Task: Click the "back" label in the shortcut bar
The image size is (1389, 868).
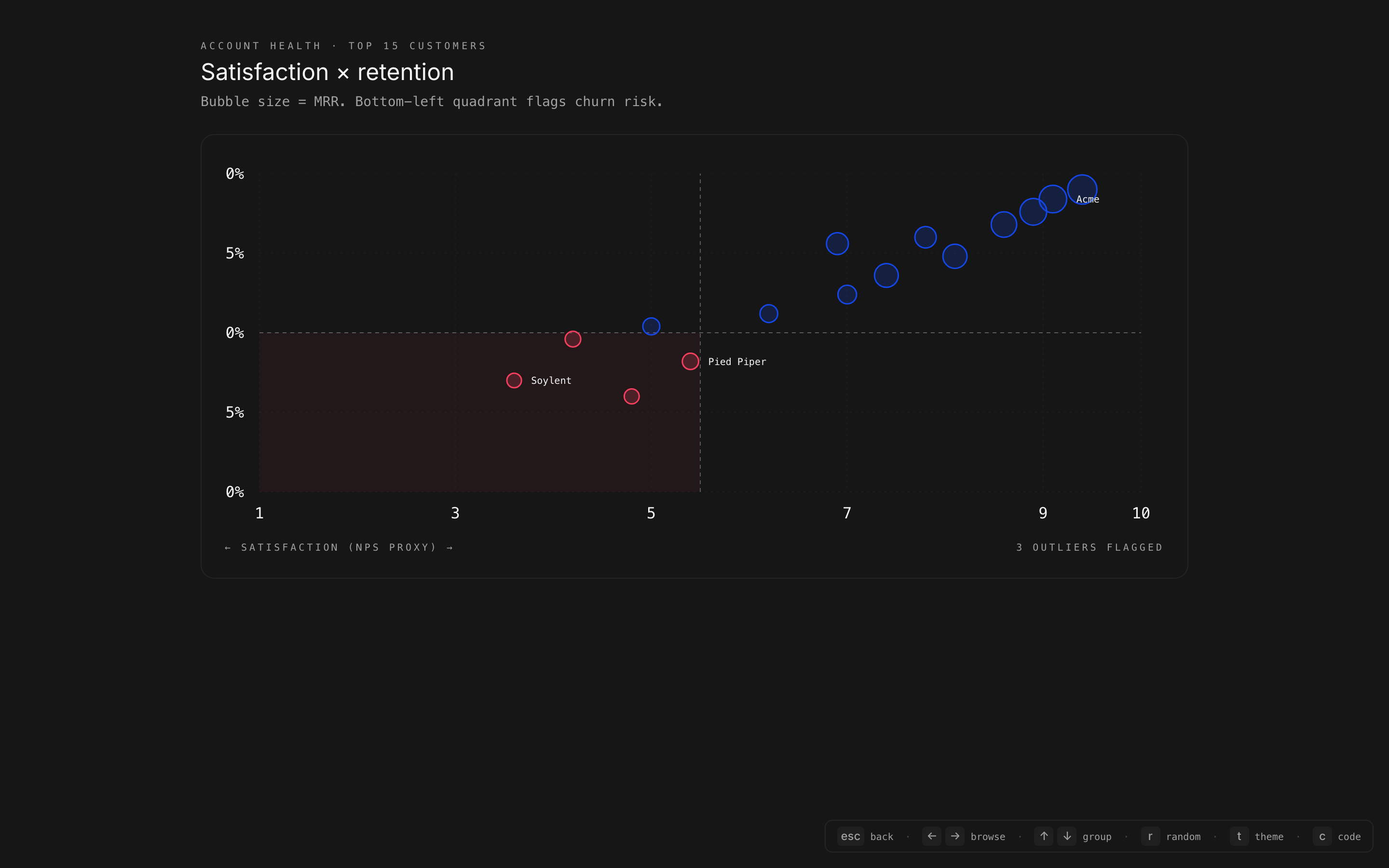Action: point(882,837)
